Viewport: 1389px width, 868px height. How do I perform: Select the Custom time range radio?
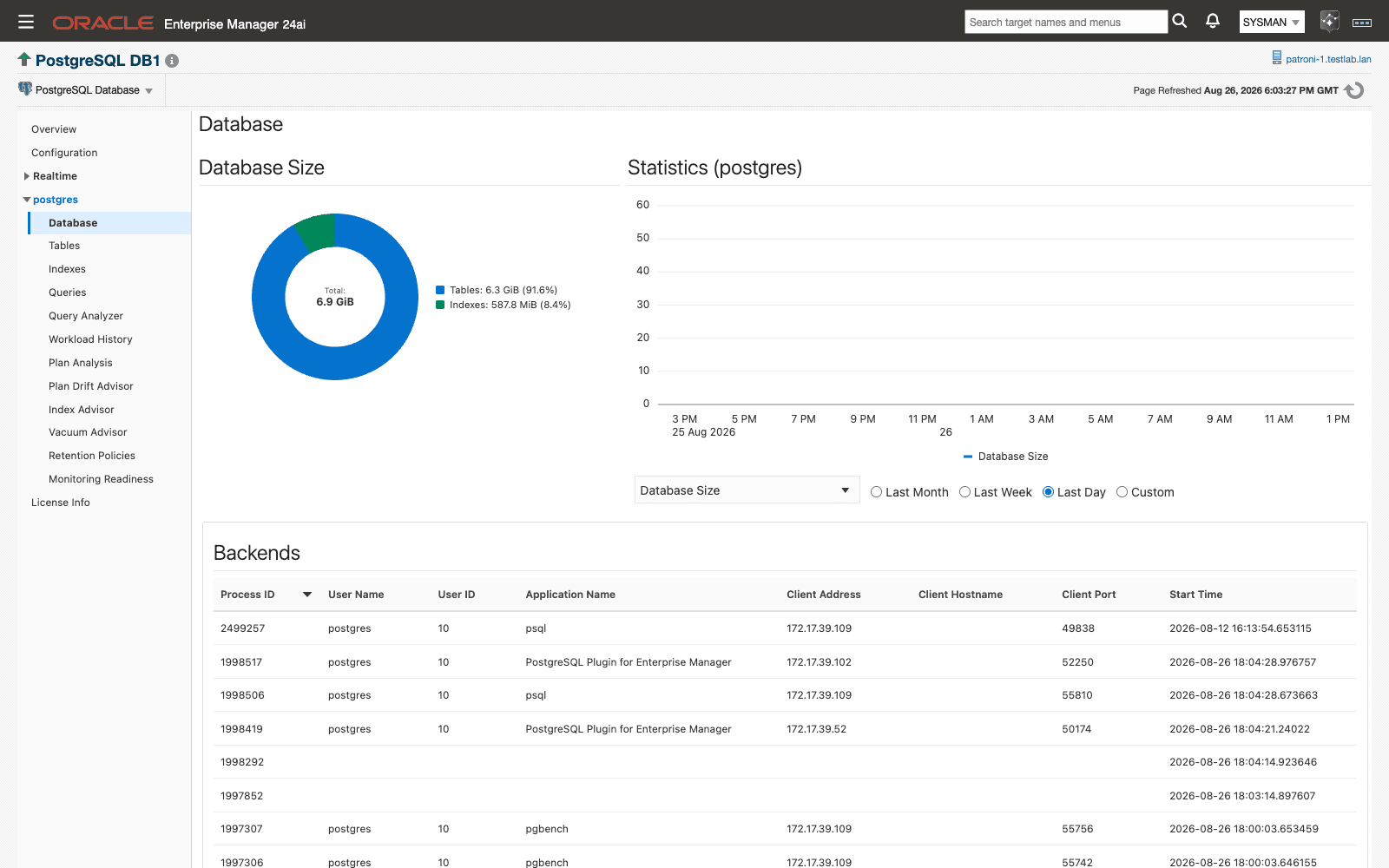1122,492
